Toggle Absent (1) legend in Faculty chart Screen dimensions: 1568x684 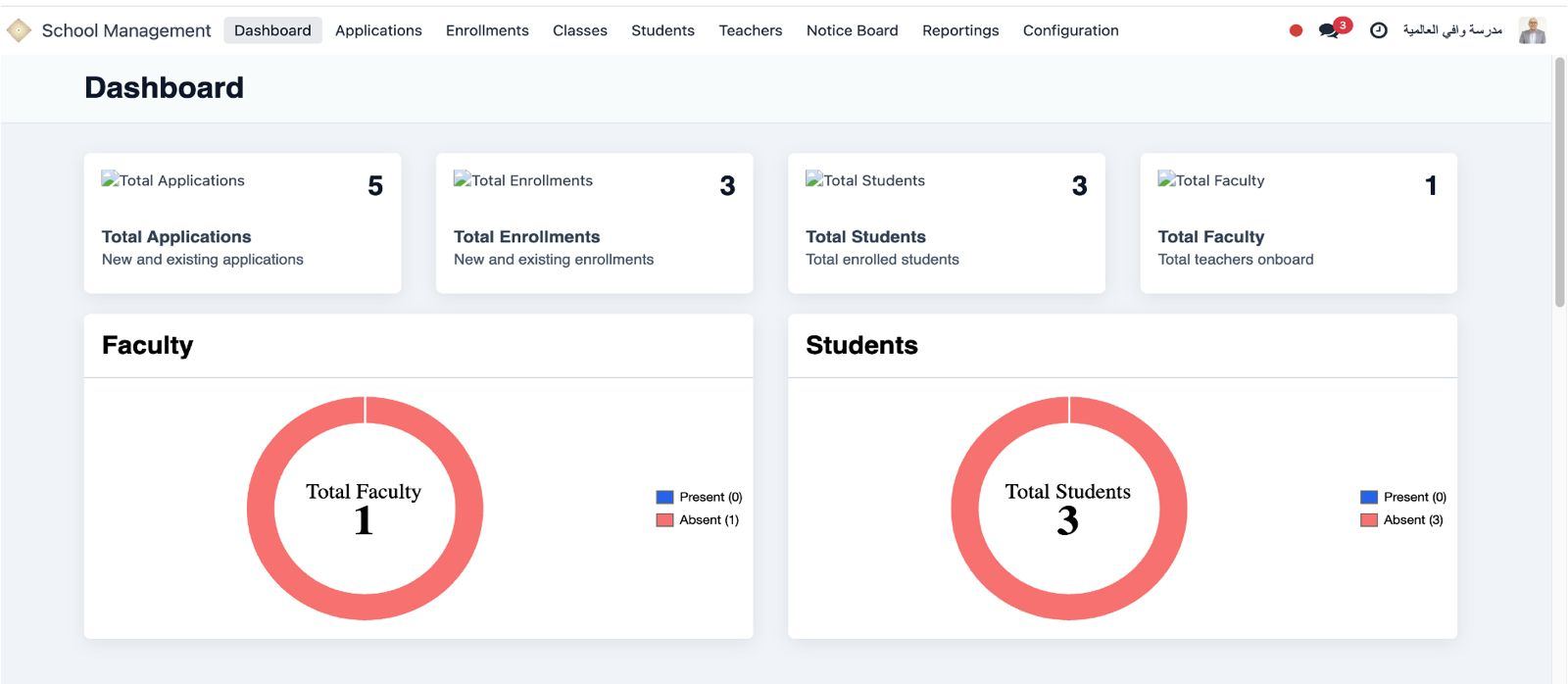697,519
